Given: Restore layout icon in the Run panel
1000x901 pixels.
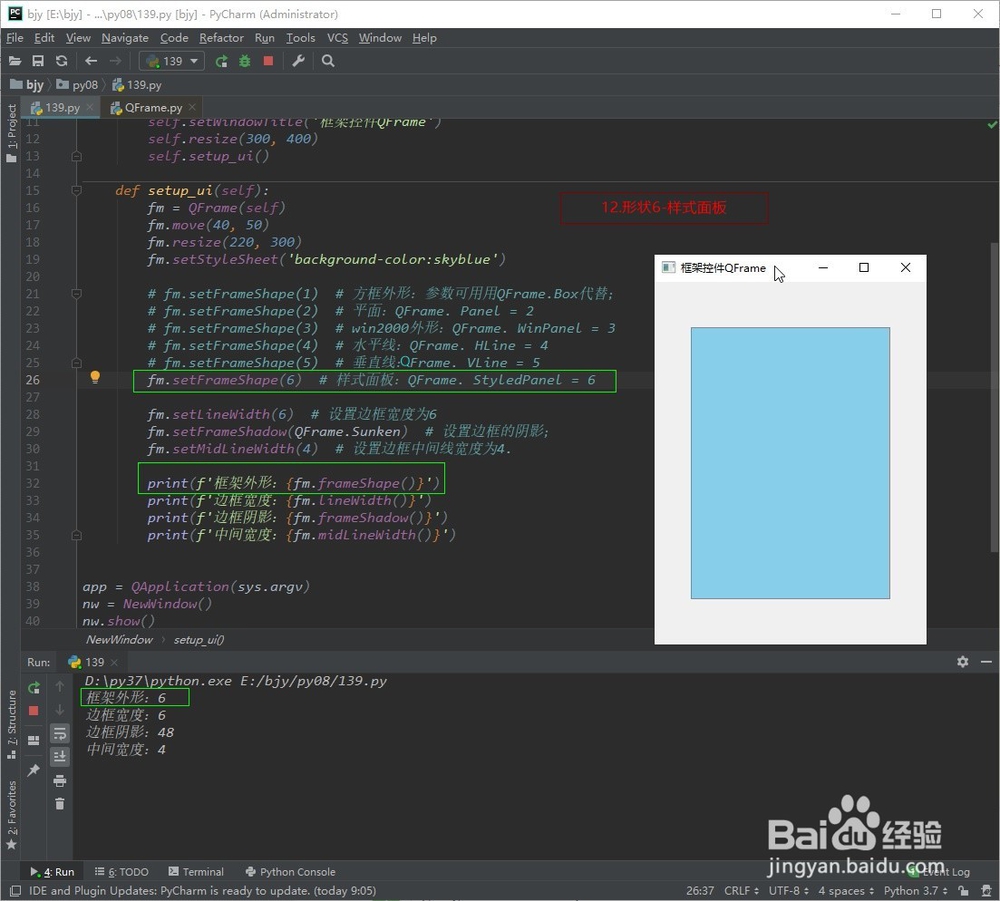Looking at the screenshot, I should [x=34, y=740].
